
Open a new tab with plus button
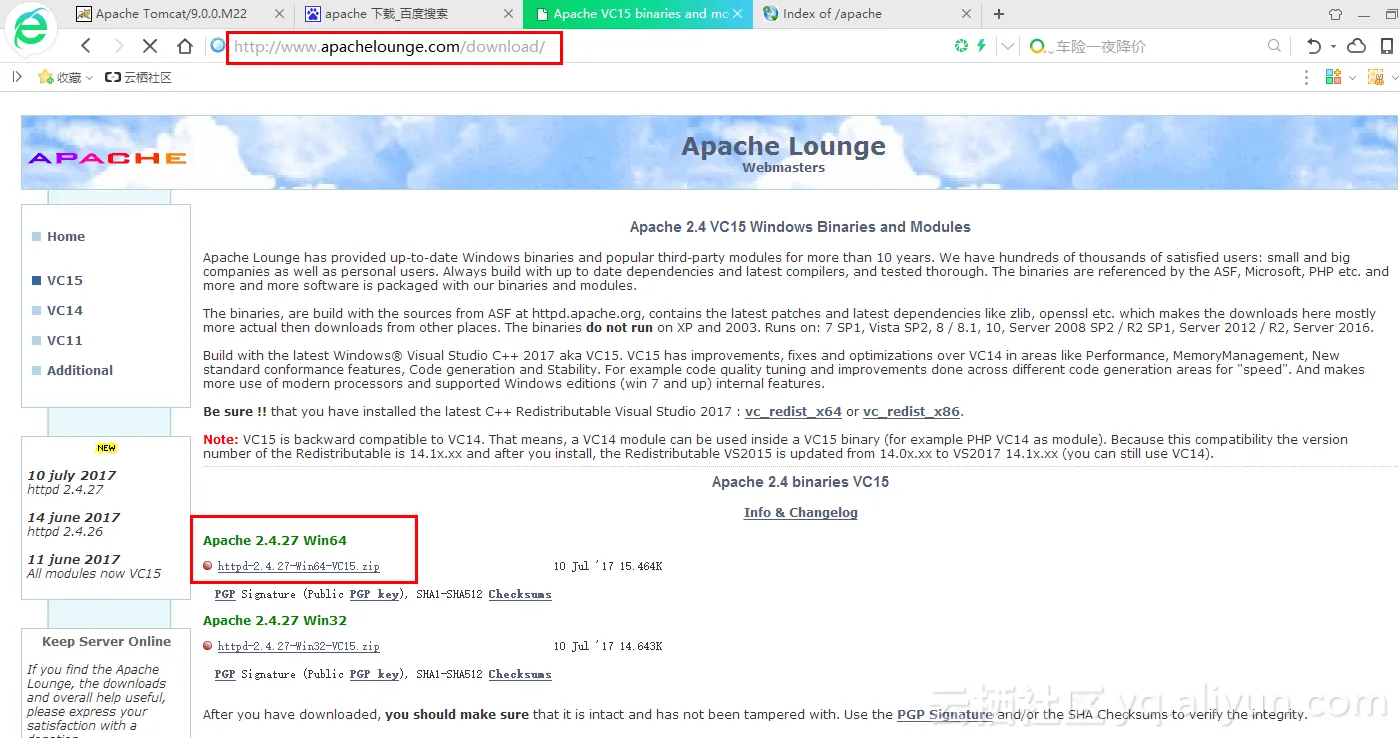click(998, 14)
